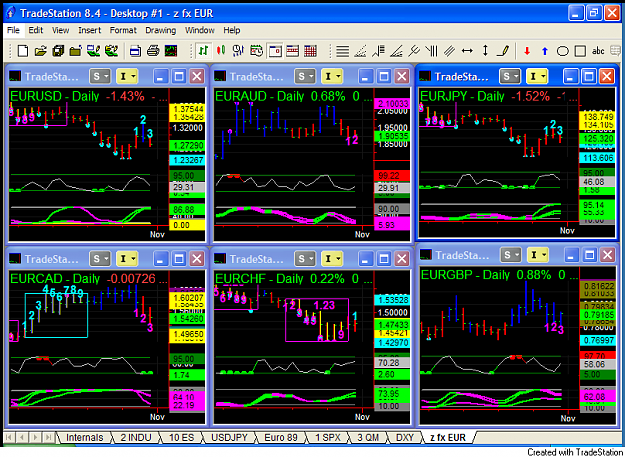This screenshot has height=457, width=625.
Task: Open the View menu
Action: (61, 30)
